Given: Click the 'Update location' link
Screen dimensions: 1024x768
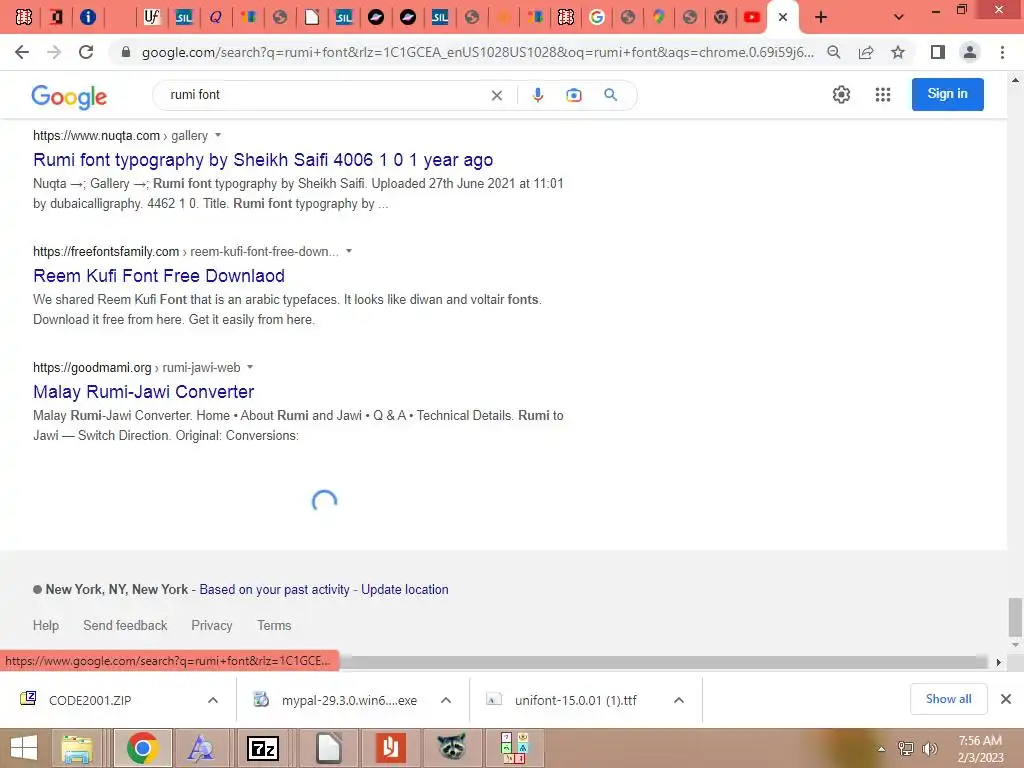Looking at the screenshot, I should (405, 589).
